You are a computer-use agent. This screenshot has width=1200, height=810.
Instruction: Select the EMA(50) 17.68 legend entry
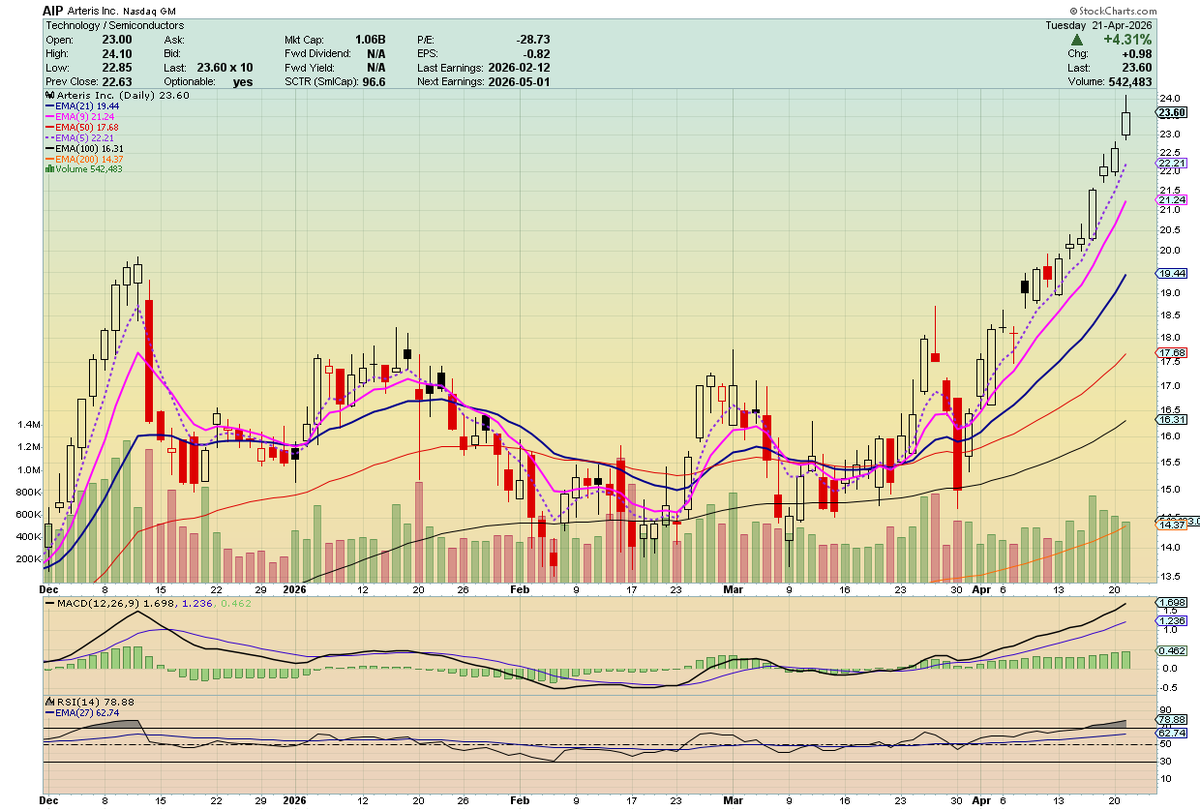(x=83, y=126)
